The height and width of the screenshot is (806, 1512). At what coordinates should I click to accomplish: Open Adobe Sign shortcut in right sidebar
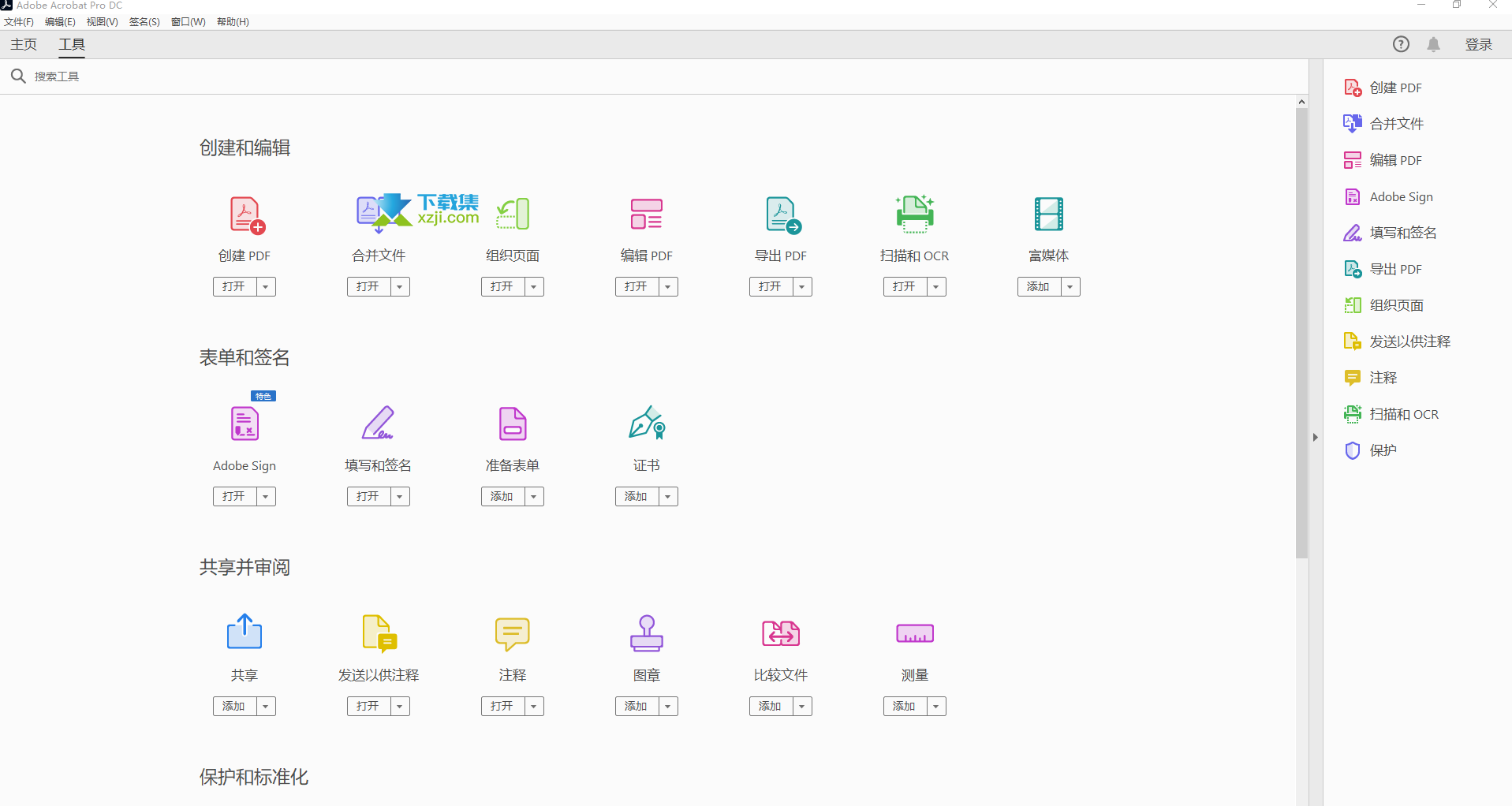click(x=1388, y=196)
